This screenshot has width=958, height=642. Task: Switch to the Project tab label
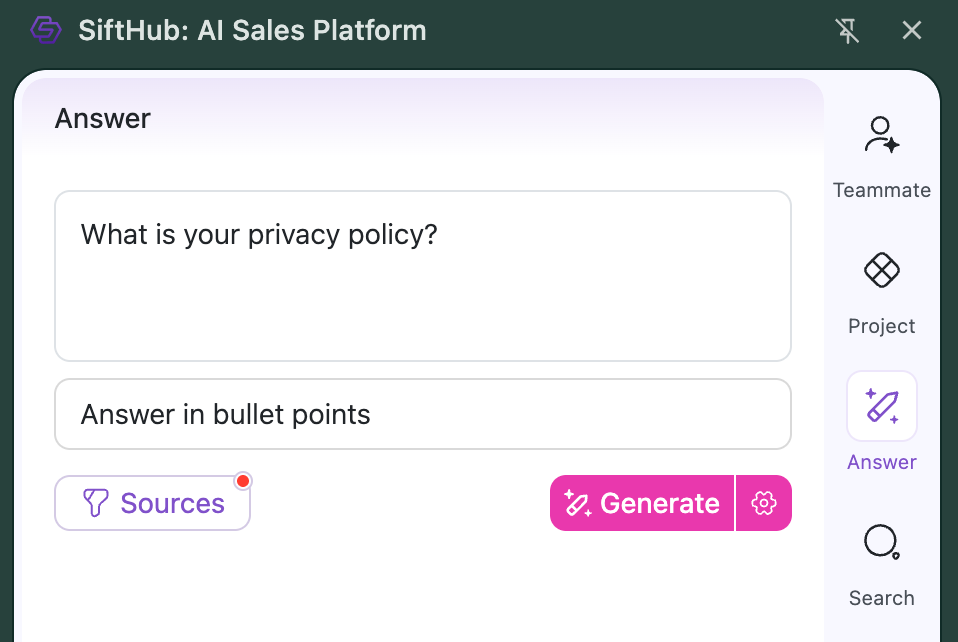tap(881, 326)
